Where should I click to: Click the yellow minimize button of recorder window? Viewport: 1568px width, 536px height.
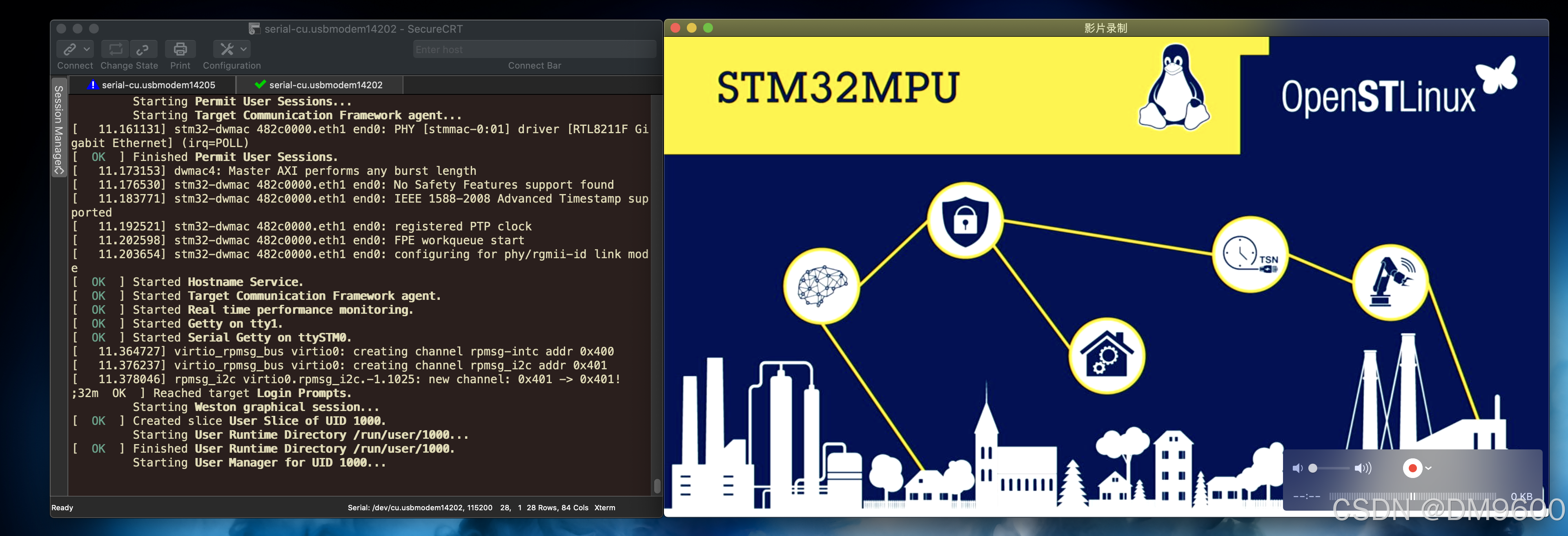pos(691,28)
